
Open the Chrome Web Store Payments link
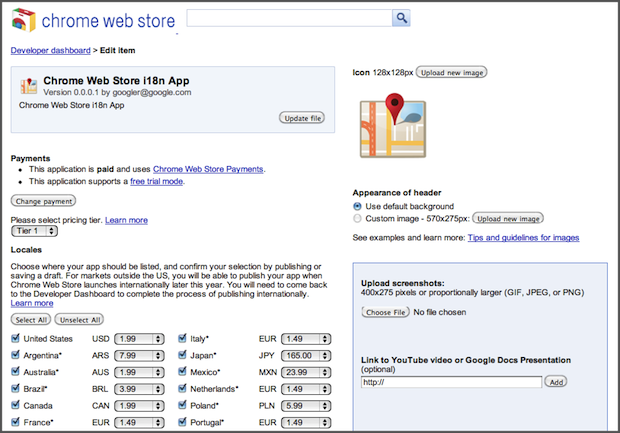click(x=208, y=169)
